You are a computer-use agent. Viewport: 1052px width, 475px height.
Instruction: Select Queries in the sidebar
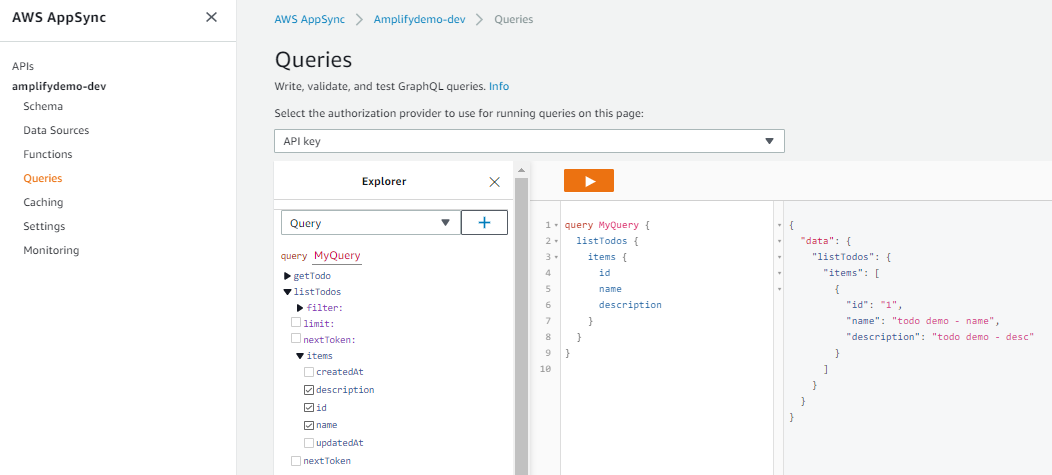[x=42, y=178]
